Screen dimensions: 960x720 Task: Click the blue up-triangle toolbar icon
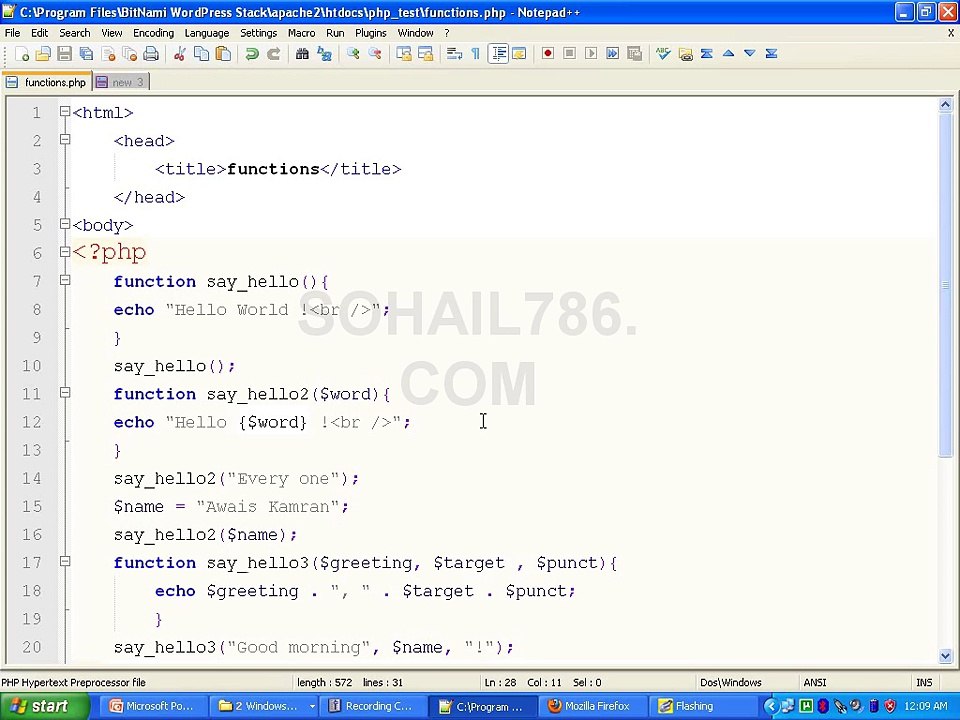tap(728, 54)
